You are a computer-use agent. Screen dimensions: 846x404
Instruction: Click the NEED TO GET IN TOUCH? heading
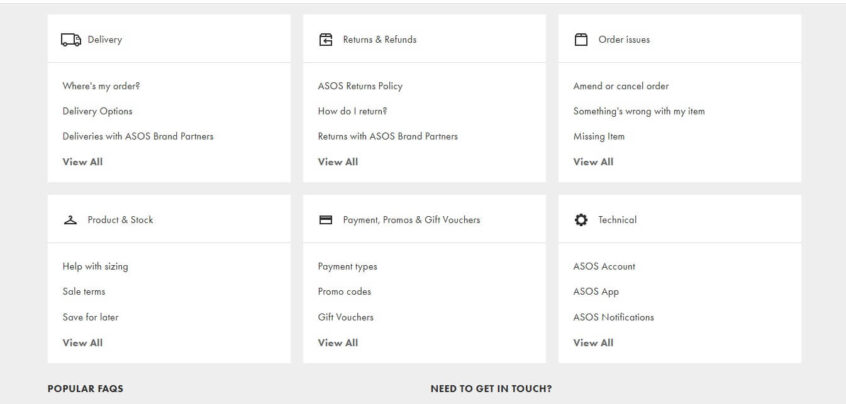pyautogui.click(x=491, y=388)
